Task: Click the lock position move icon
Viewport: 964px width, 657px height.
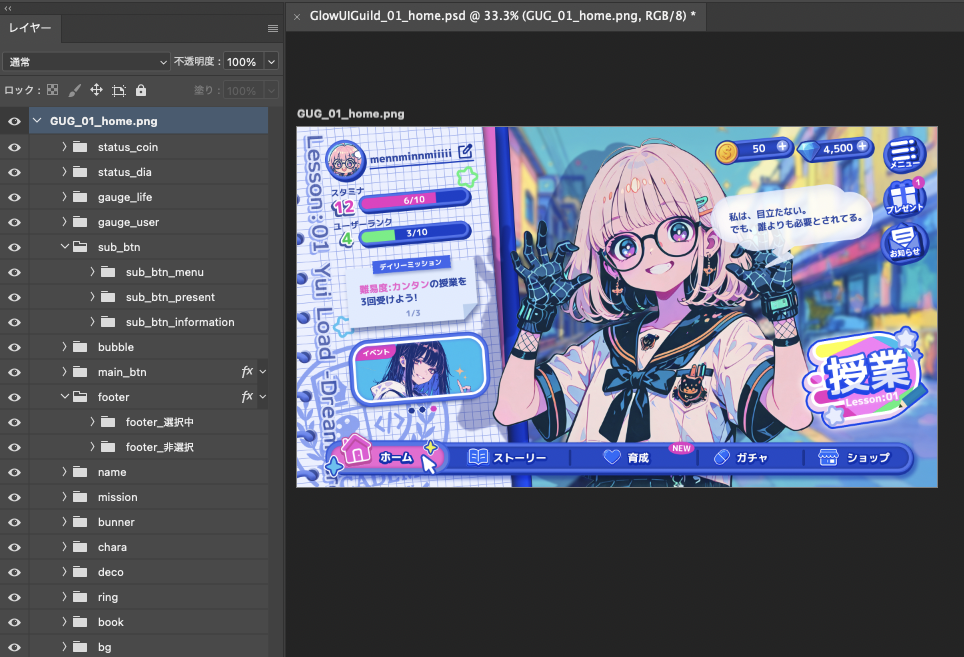Action: (97, 91)
